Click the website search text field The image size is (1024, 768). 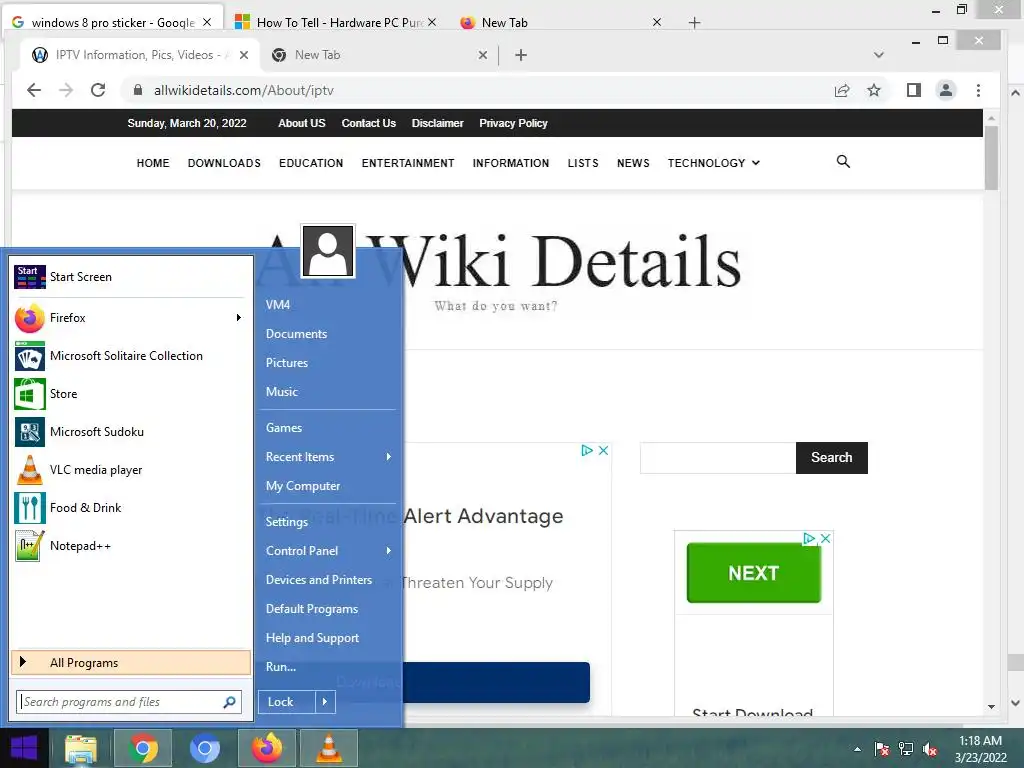[x=718, y=458]
